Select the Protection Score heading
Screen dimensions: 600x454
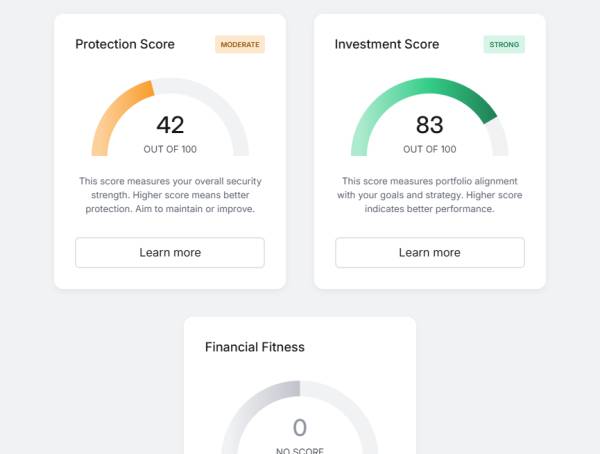[125, 44]
